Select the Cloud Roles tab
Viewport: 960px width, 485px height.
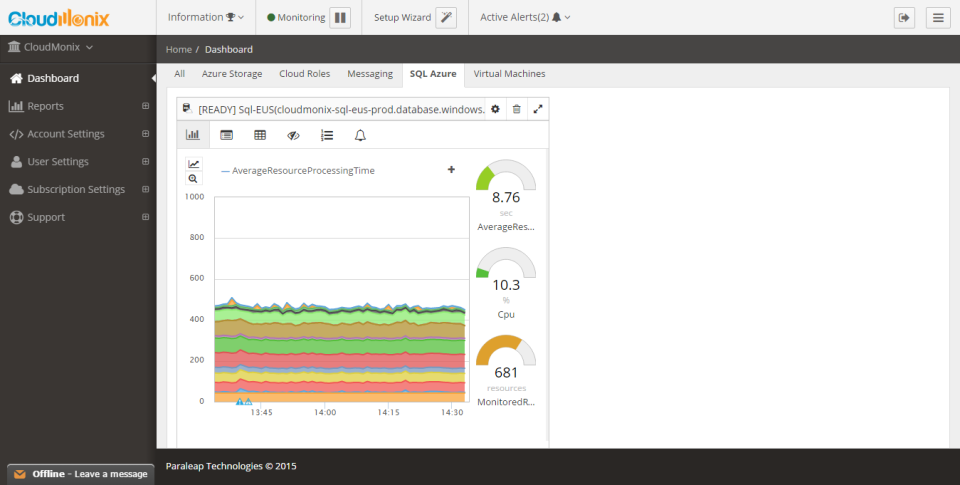pos(304,73)
